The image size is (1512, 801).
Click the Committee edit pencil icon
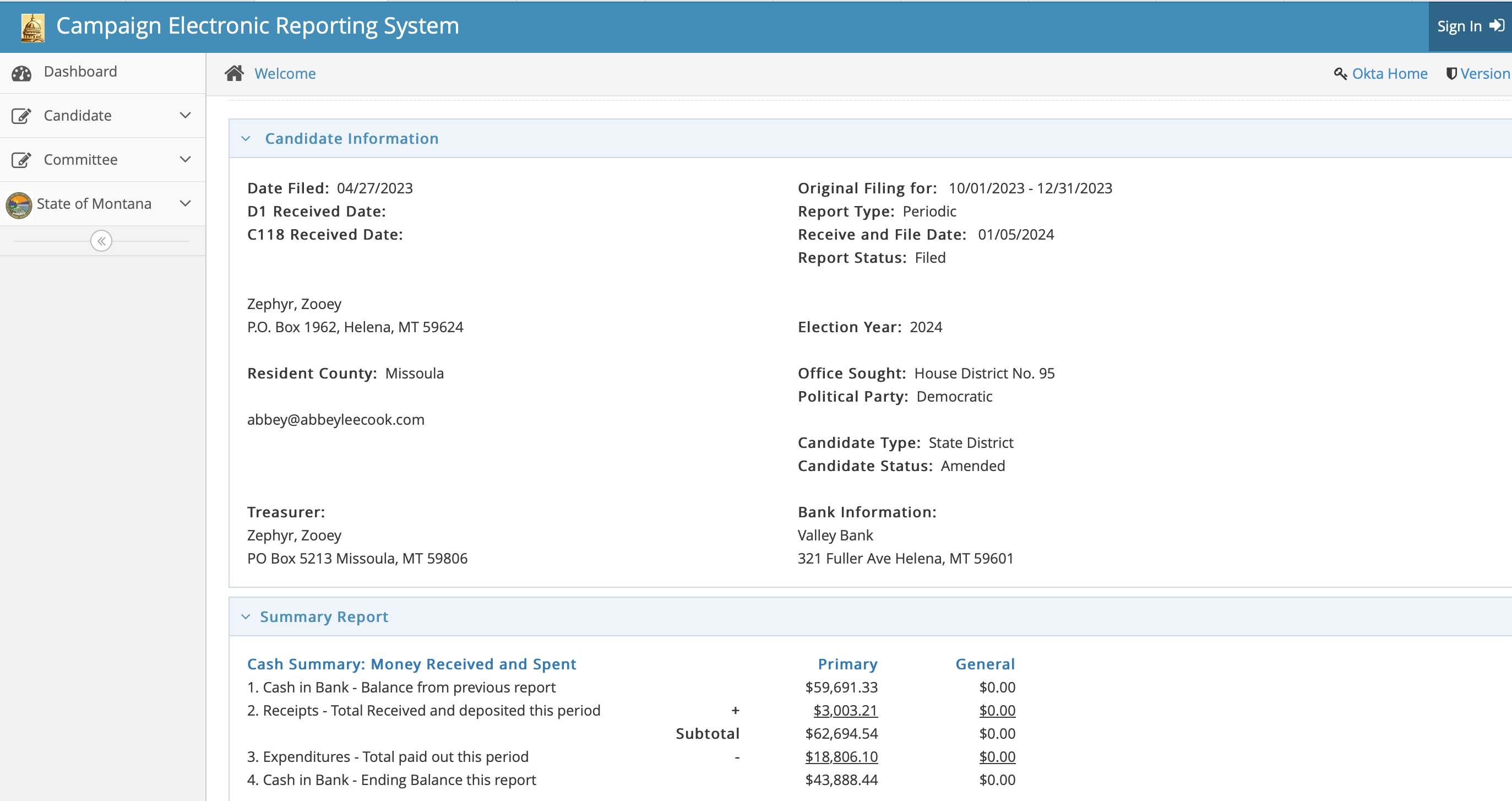point(21,160)
